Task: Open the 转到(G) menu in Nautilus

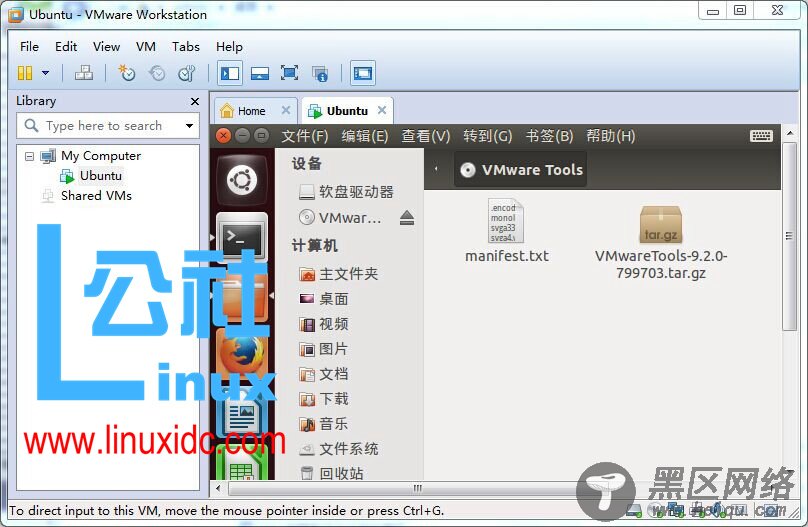Action: coord(487,136)
